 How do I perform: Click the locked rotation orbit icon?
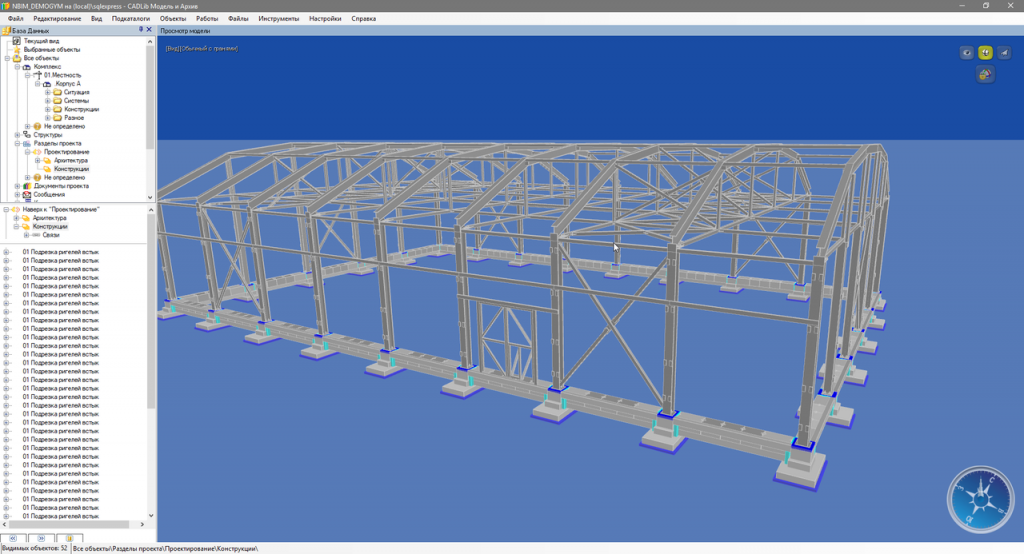coord(985,74)
